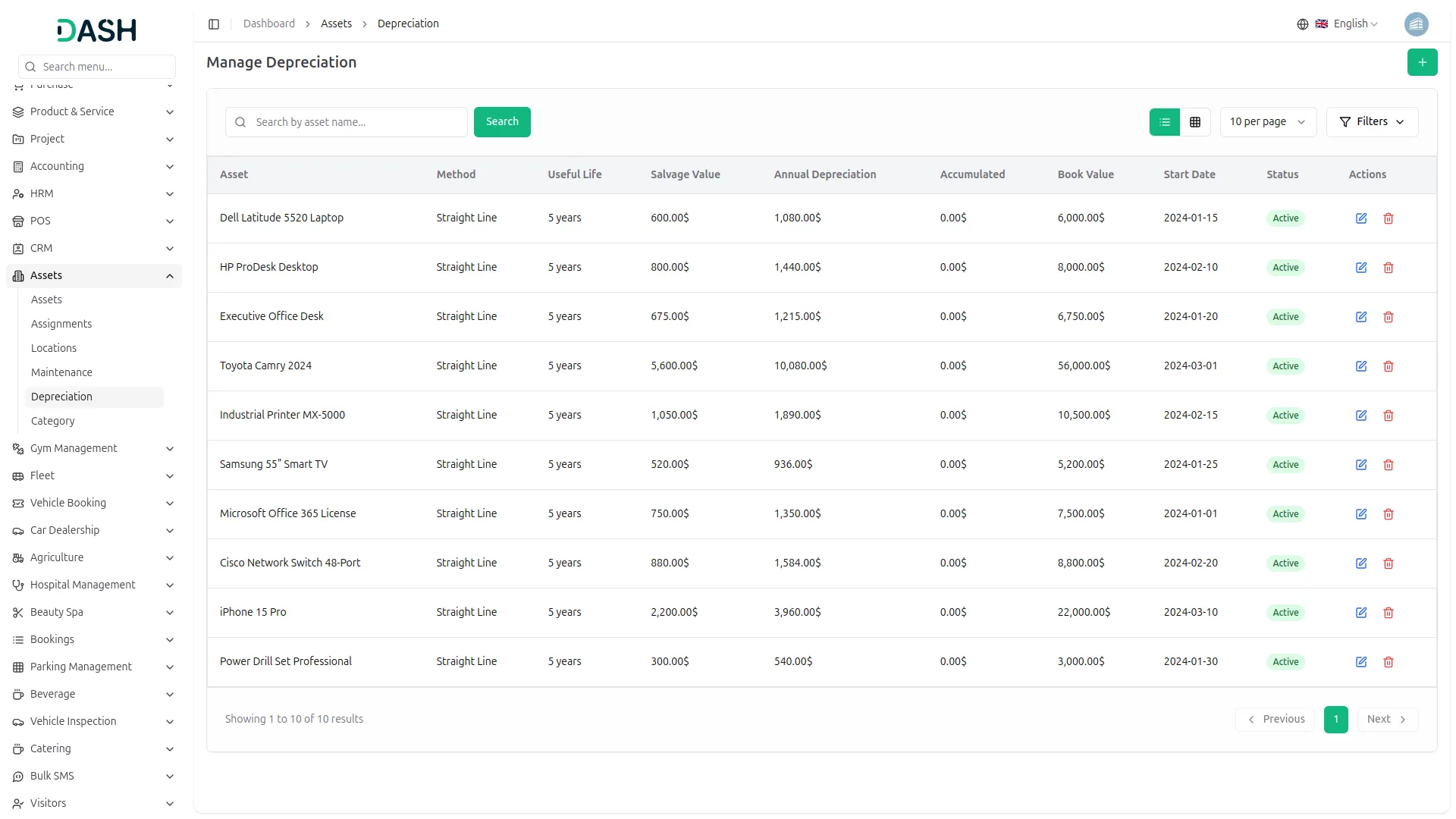The height and width of the screenshot is (819, 1456).
Task: Click the globe language icon in header
Action: (x=1302, y=24)
